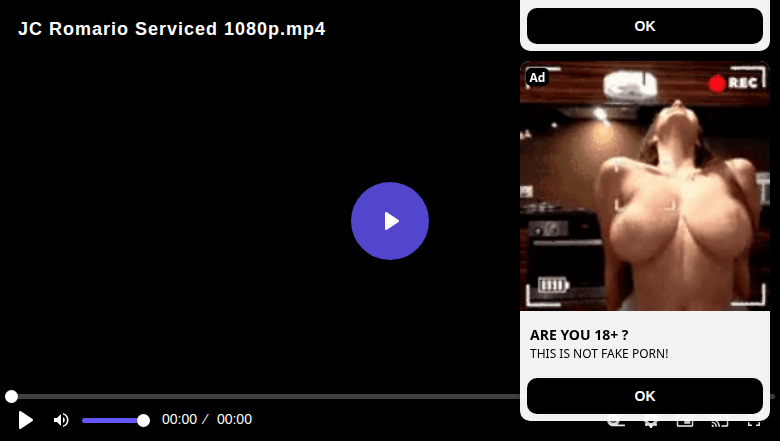Set volume at middle of purple volume bar

[113, 421]
